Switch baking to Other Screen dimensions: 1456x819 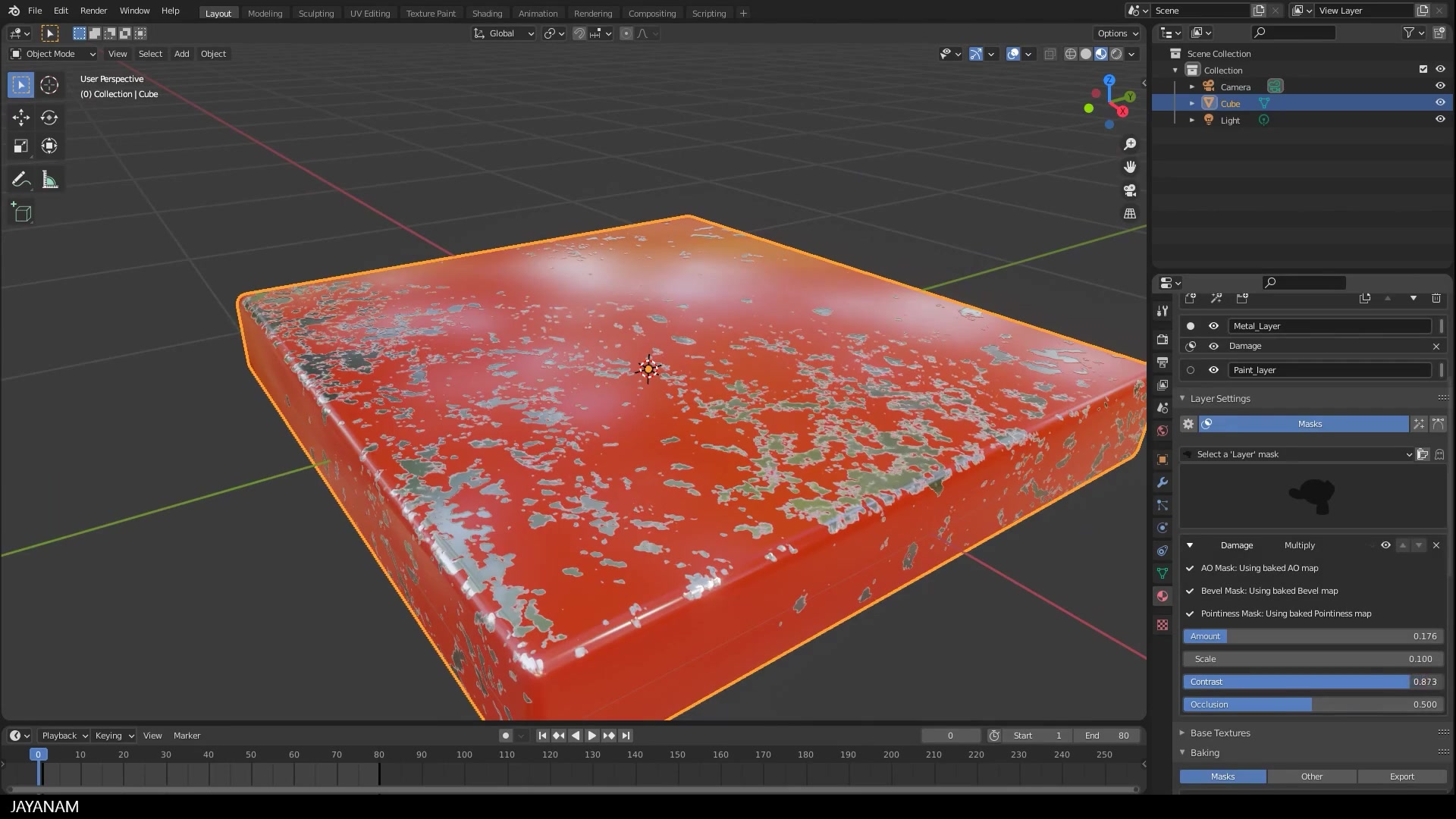[x=1311, y=777]
